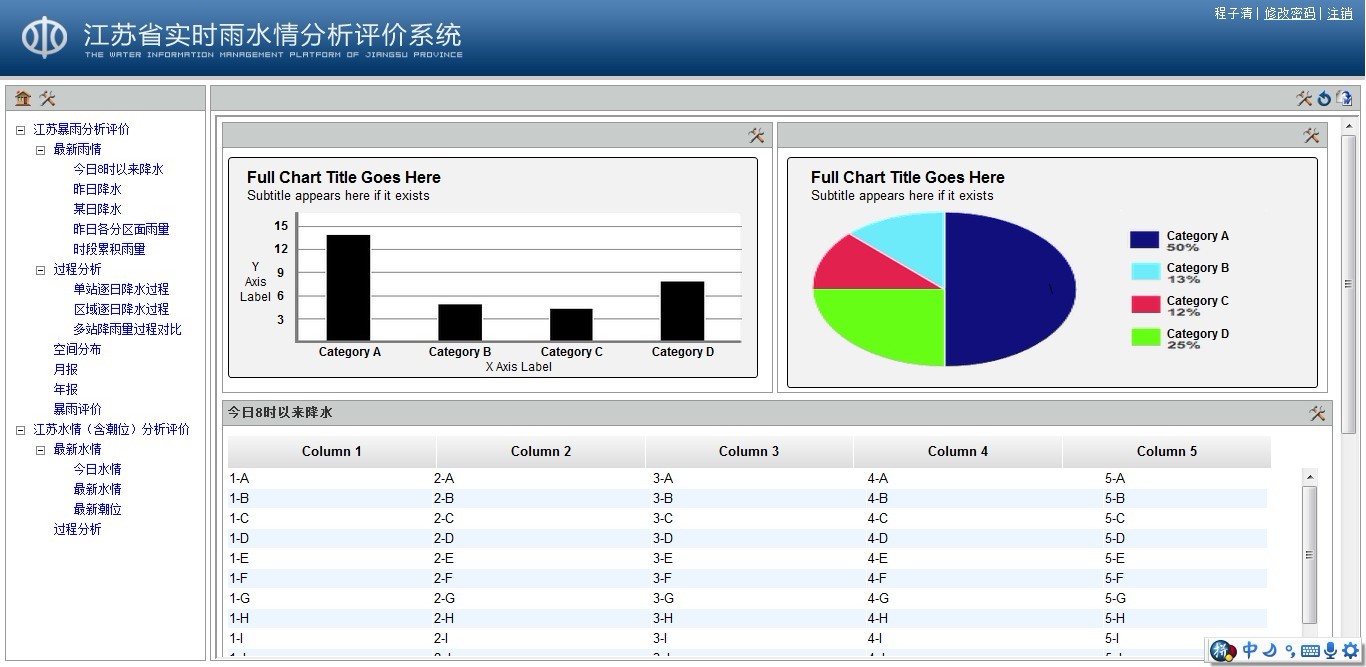Select table cell 5-H

(x=1115, y=619)
